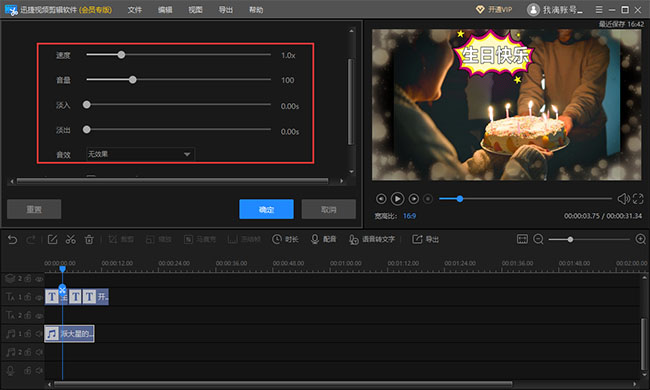Open speech-to-text (语音转文字) tool

[372, 240]
